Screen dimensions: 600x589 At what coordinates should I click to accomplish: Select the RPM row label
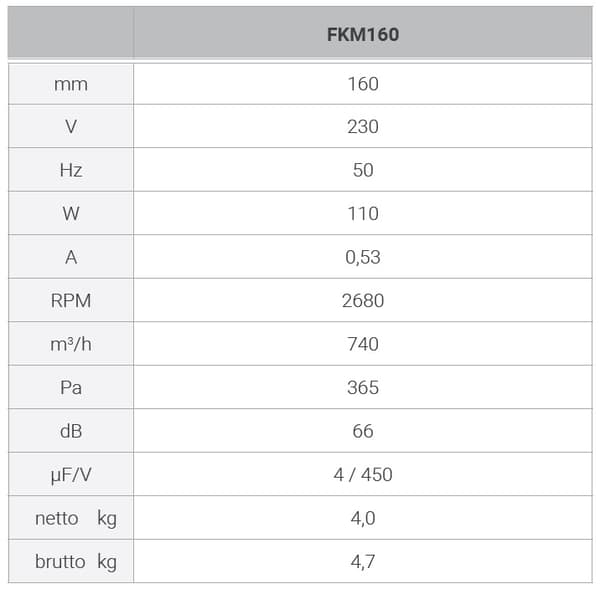(71, 301)
